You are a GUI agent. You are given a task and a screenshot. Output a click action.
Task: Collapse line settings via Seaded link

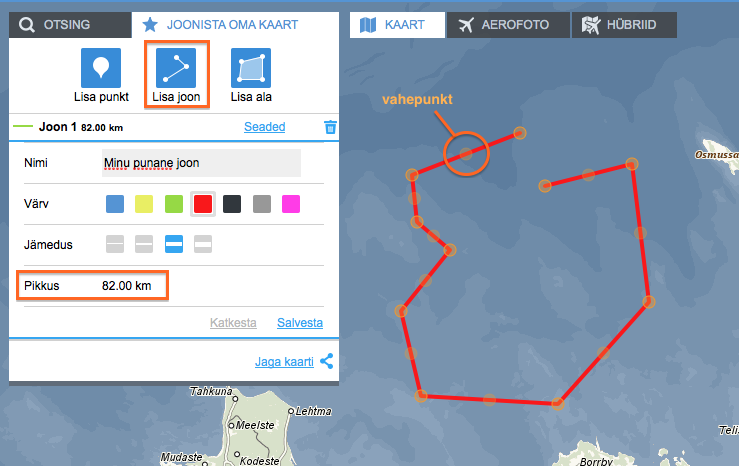[264, 127]
